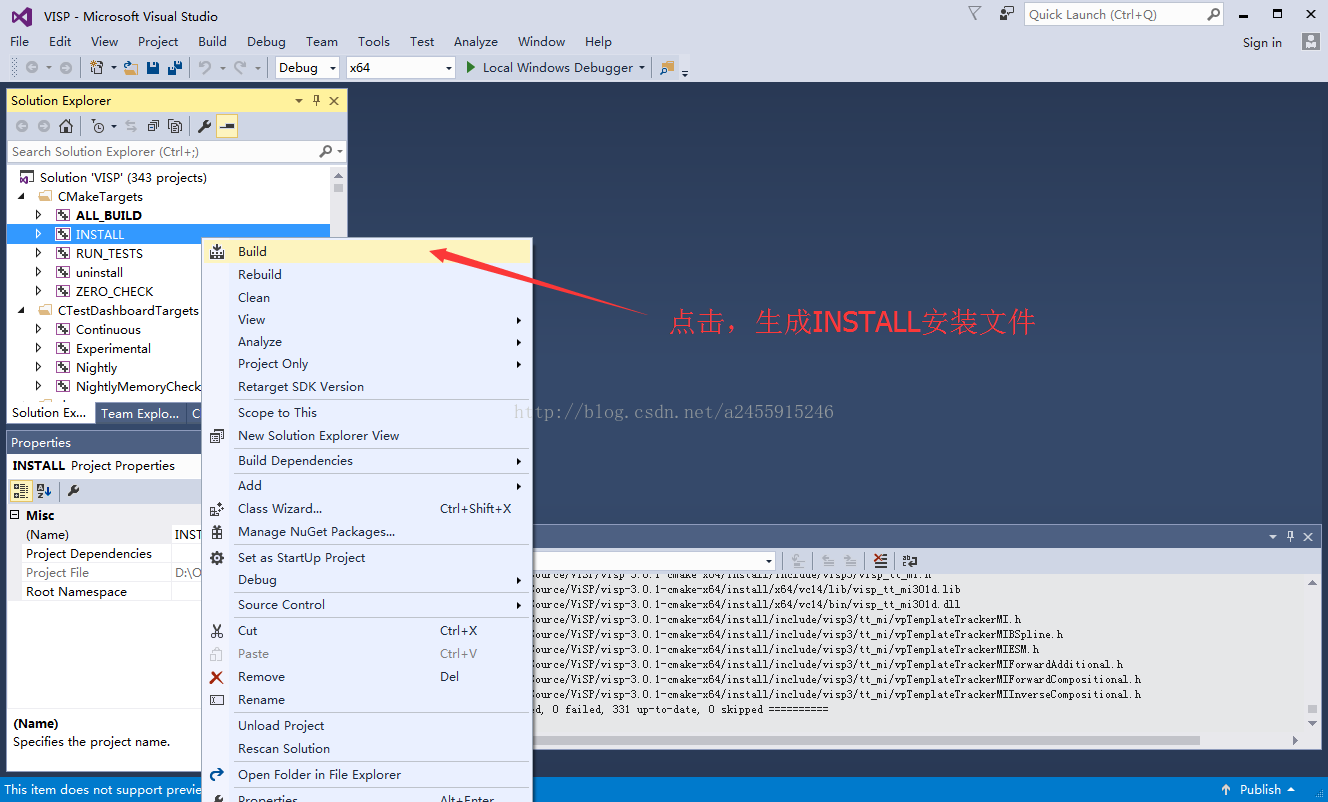The height and width of the screenshot is (802, 1328).
Task: Click the Undo arrow icon
Action: (205, 68)
